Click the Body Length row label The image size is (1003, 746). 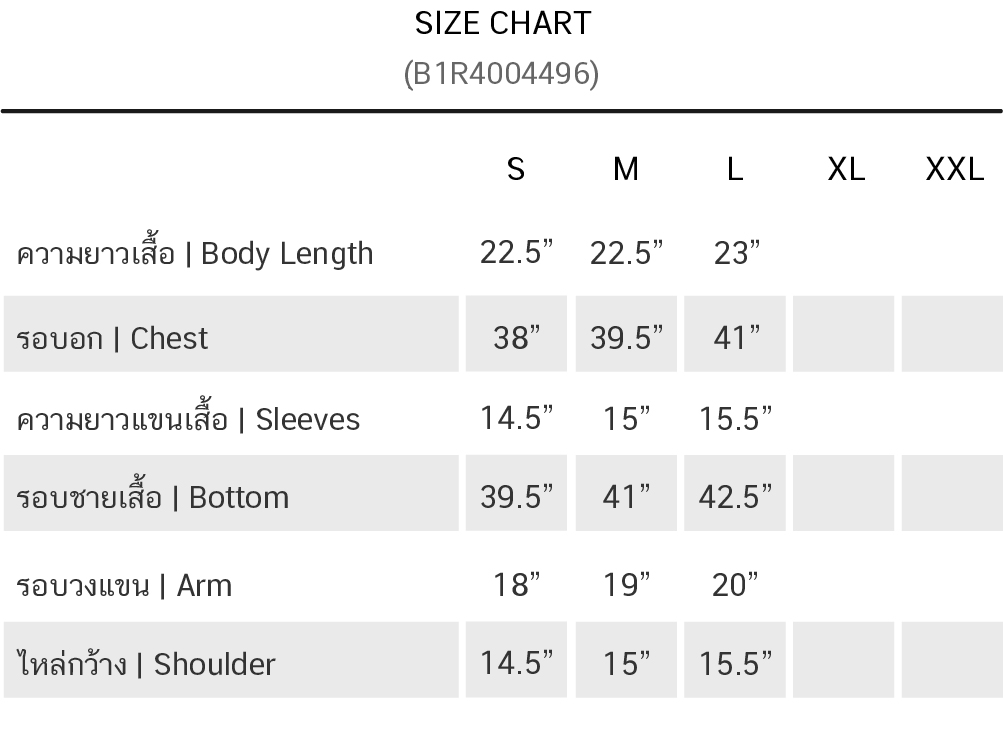[x=195, y=253]
